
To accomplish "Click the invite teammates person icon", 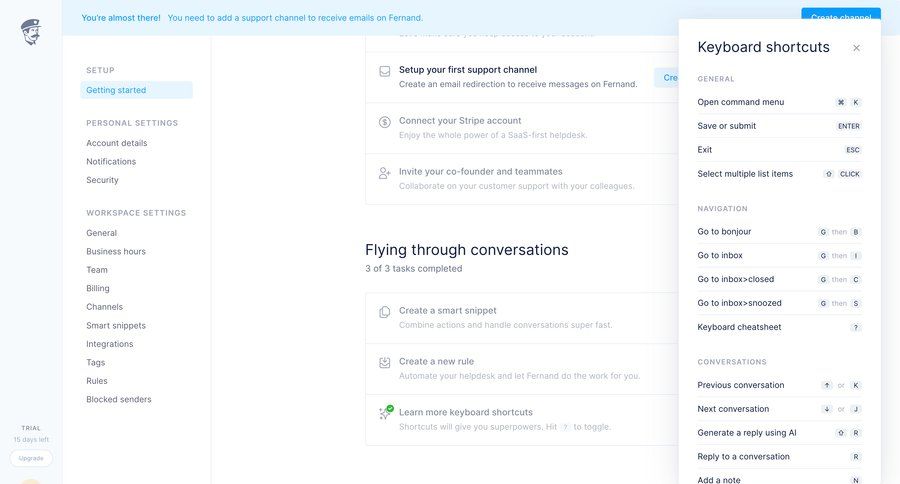I will coord(385,173).
